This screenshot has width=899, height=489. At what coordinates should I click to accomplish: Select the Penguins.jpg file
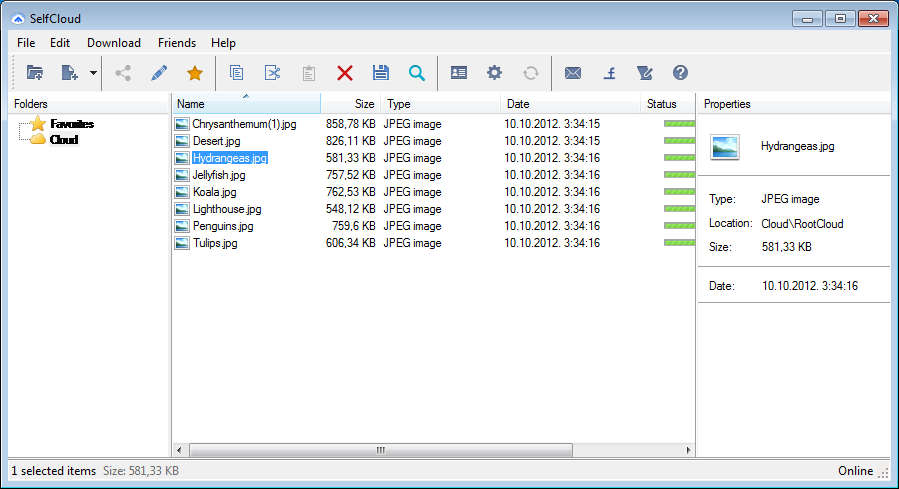click(223, 226)
